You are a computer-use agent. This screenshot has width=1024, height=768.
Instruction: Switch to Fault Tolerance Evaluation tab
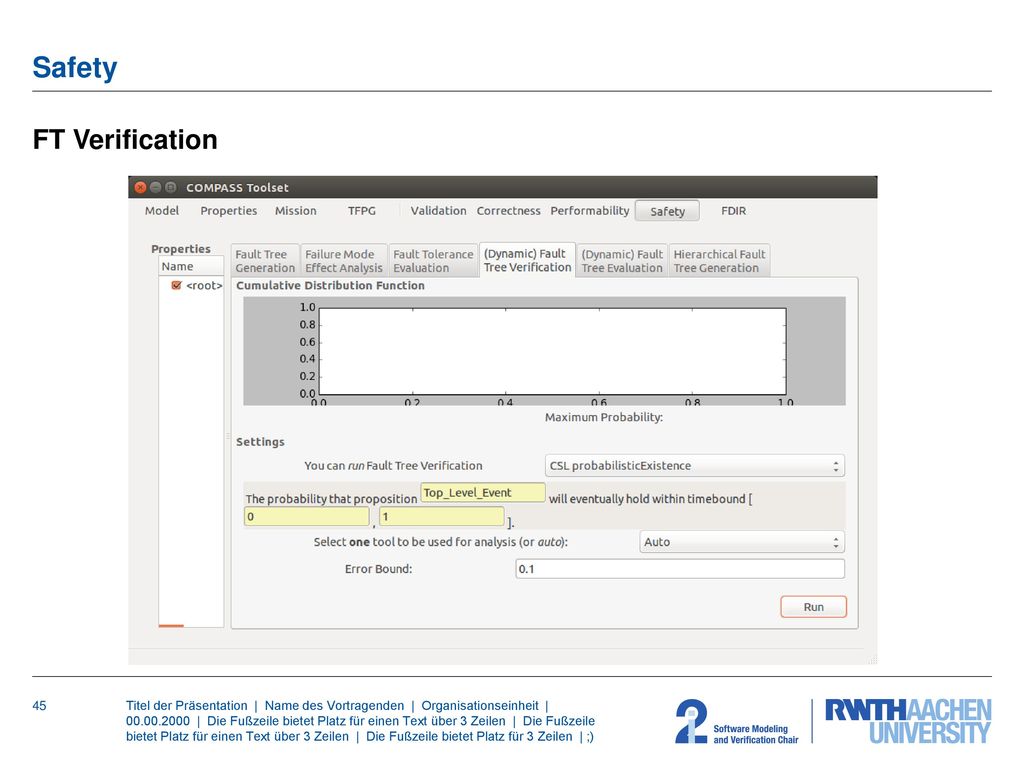click(433, 261)
